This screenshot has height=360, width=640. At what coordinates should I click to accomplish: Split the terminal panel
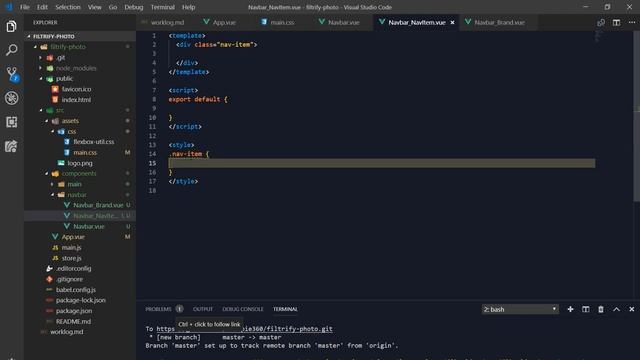point(585,309)
